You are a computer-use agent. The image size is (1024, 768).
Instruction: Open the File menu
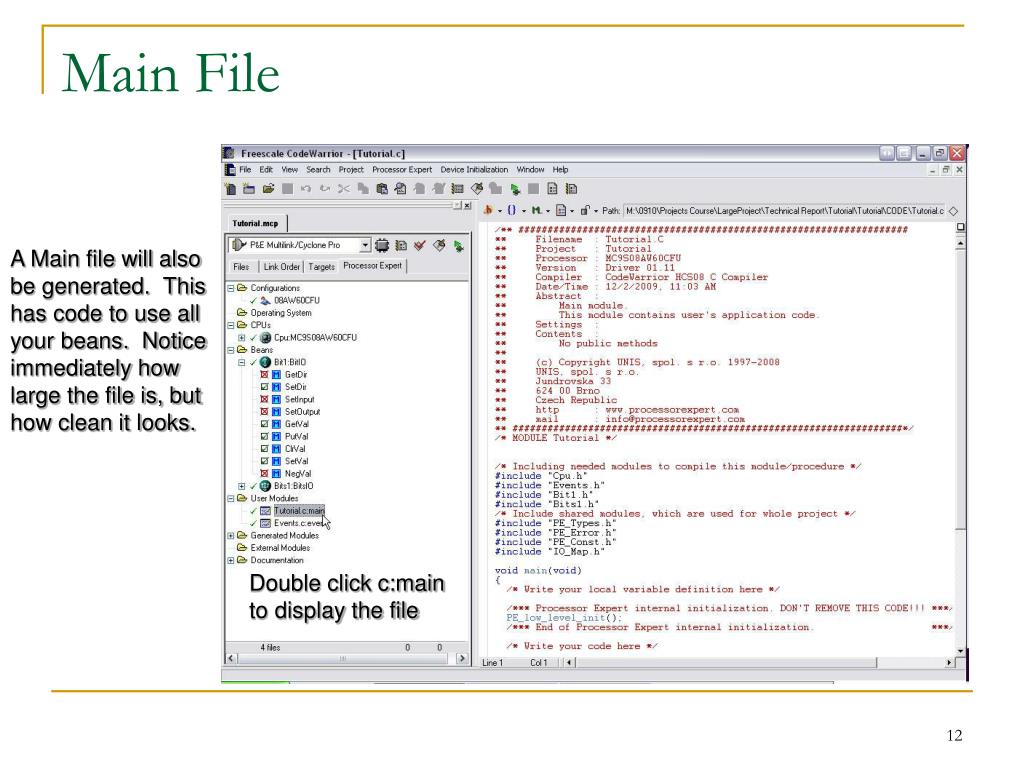pos(245,170)
